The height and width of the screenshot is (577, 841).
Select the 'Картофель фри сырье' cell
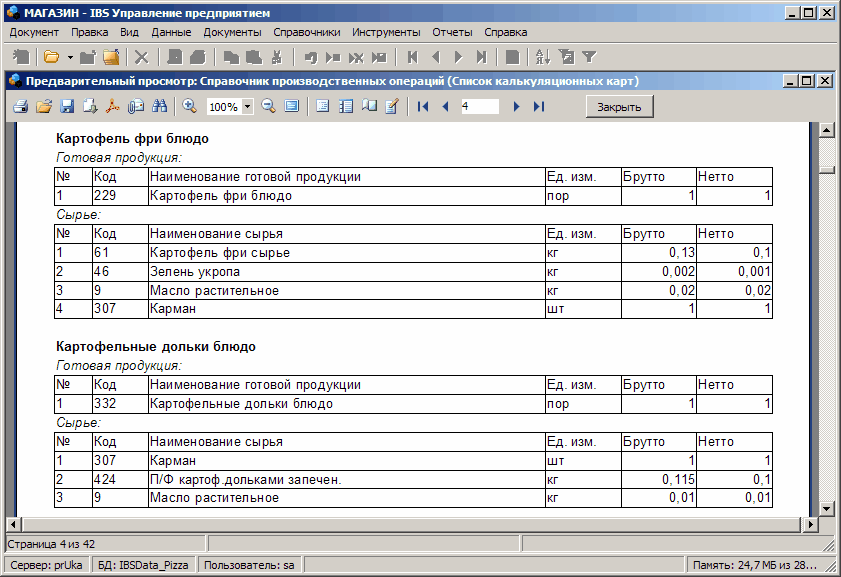(346, 253)
